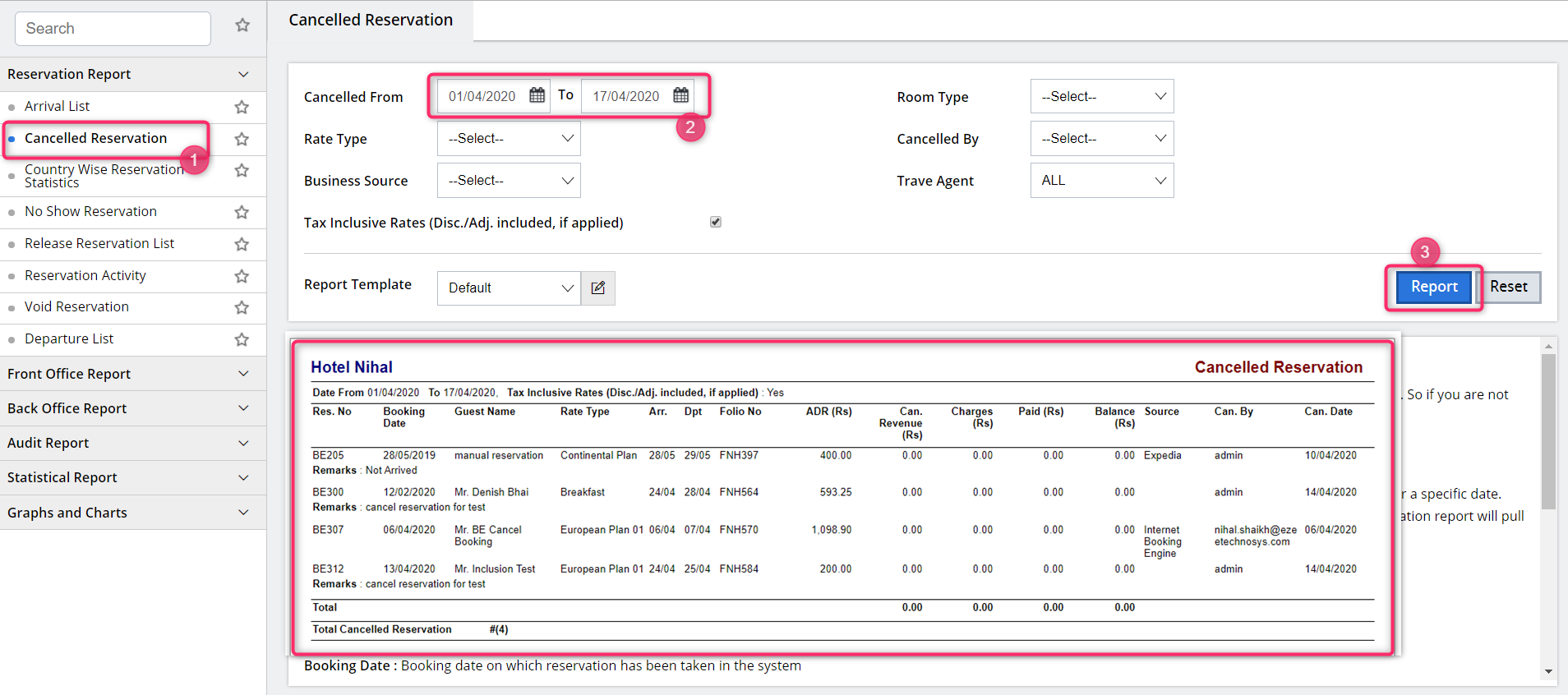Open Departure List report
1568x695 pixels.
69,338
